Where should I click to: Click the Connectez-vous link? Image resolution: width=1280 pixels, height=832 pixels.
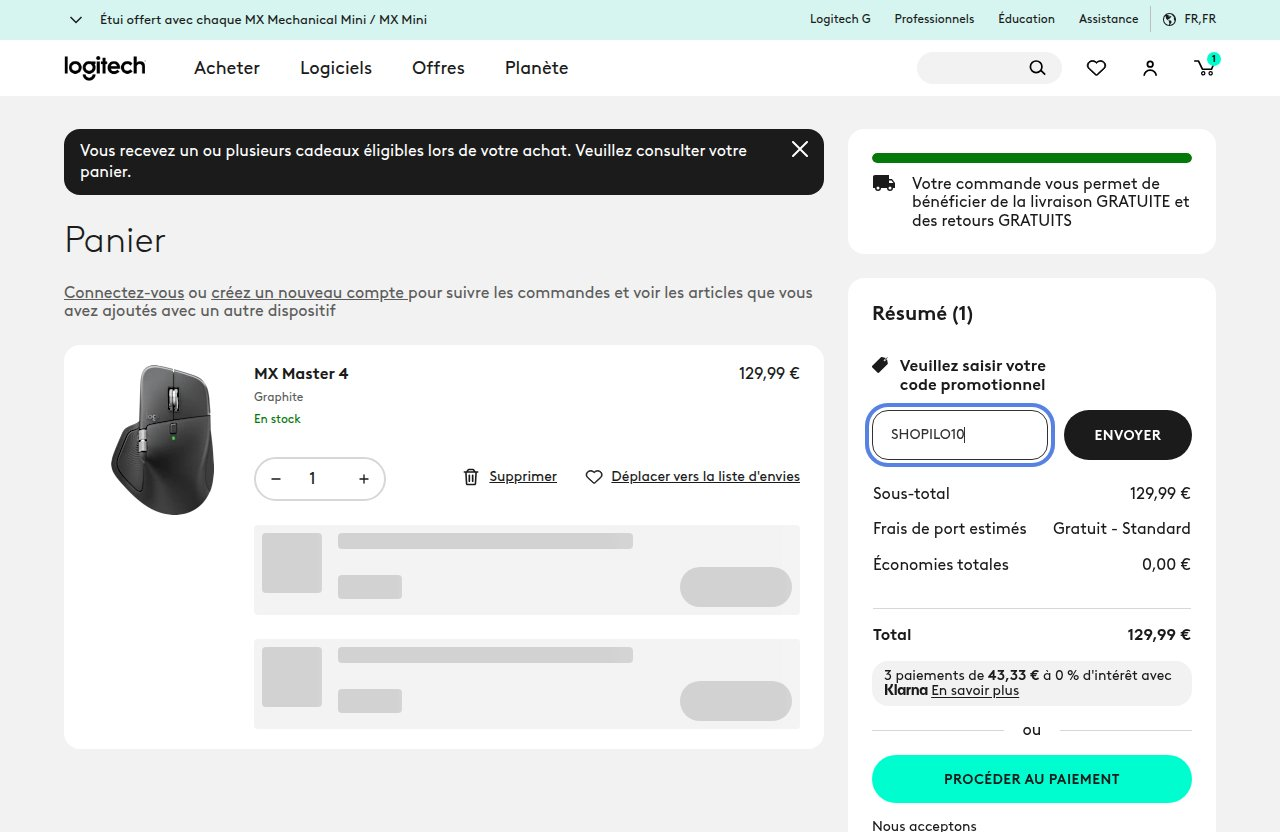(124, 293)
